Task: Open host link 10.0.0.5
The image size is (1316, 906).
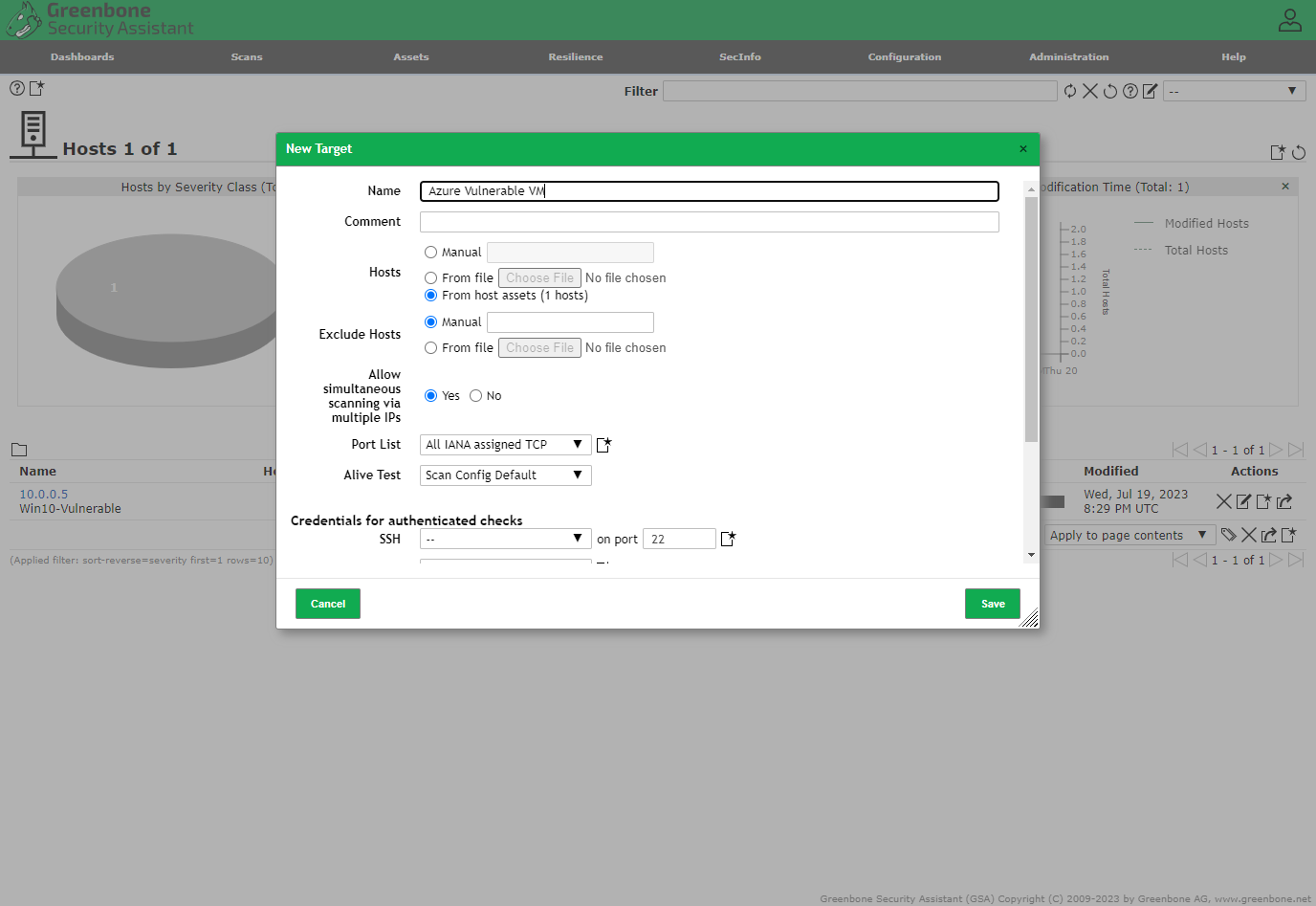Action: (44, 495)
